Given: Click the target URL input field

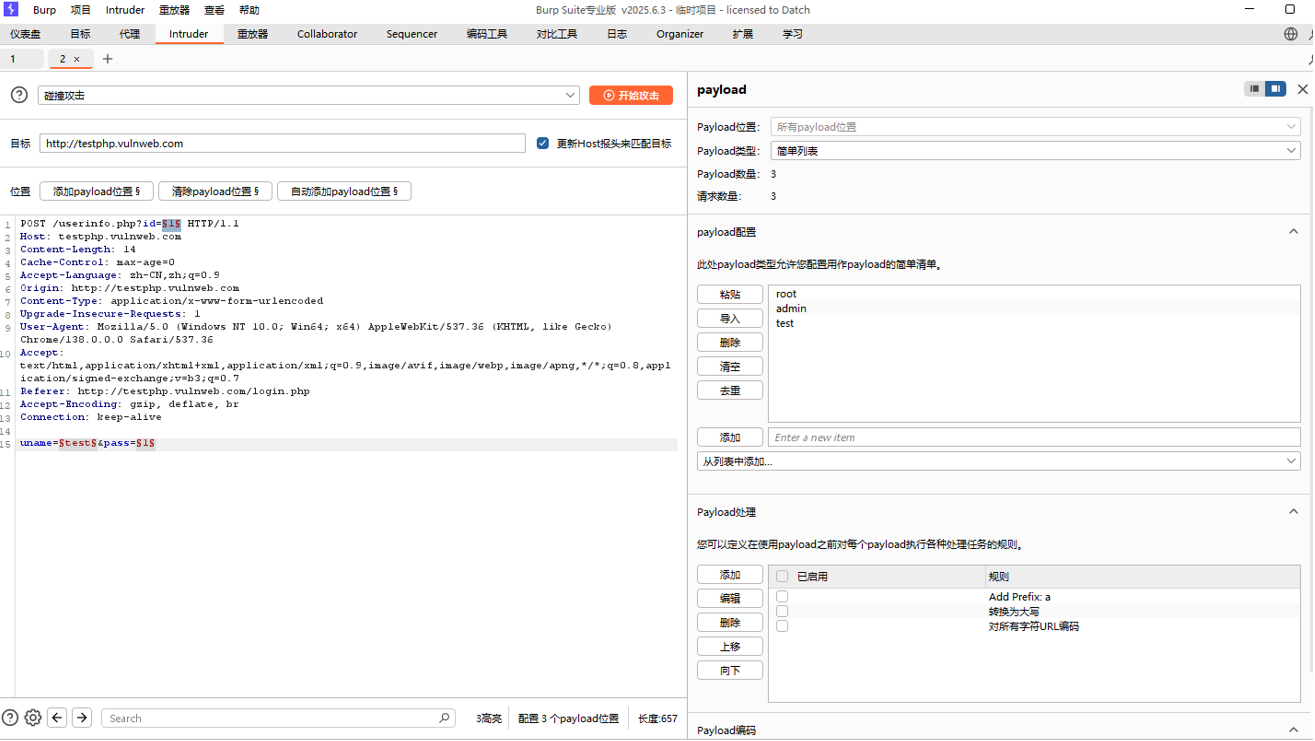Looking at the screenshot, I should (x=282, y=143).
